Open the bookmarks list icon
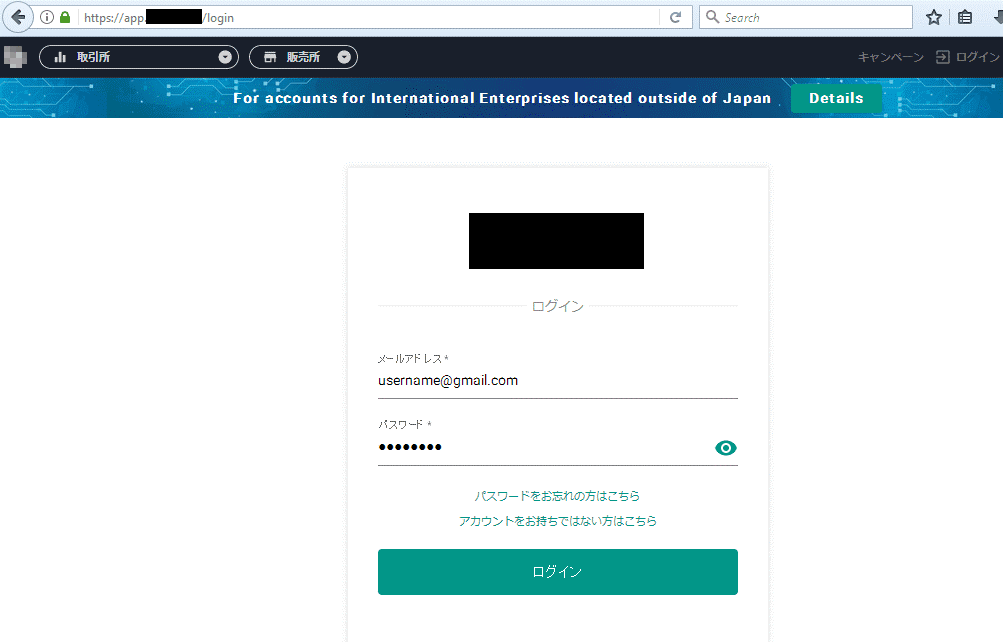The height and width of the screenshot is (642, 1003). click(965, 17)
